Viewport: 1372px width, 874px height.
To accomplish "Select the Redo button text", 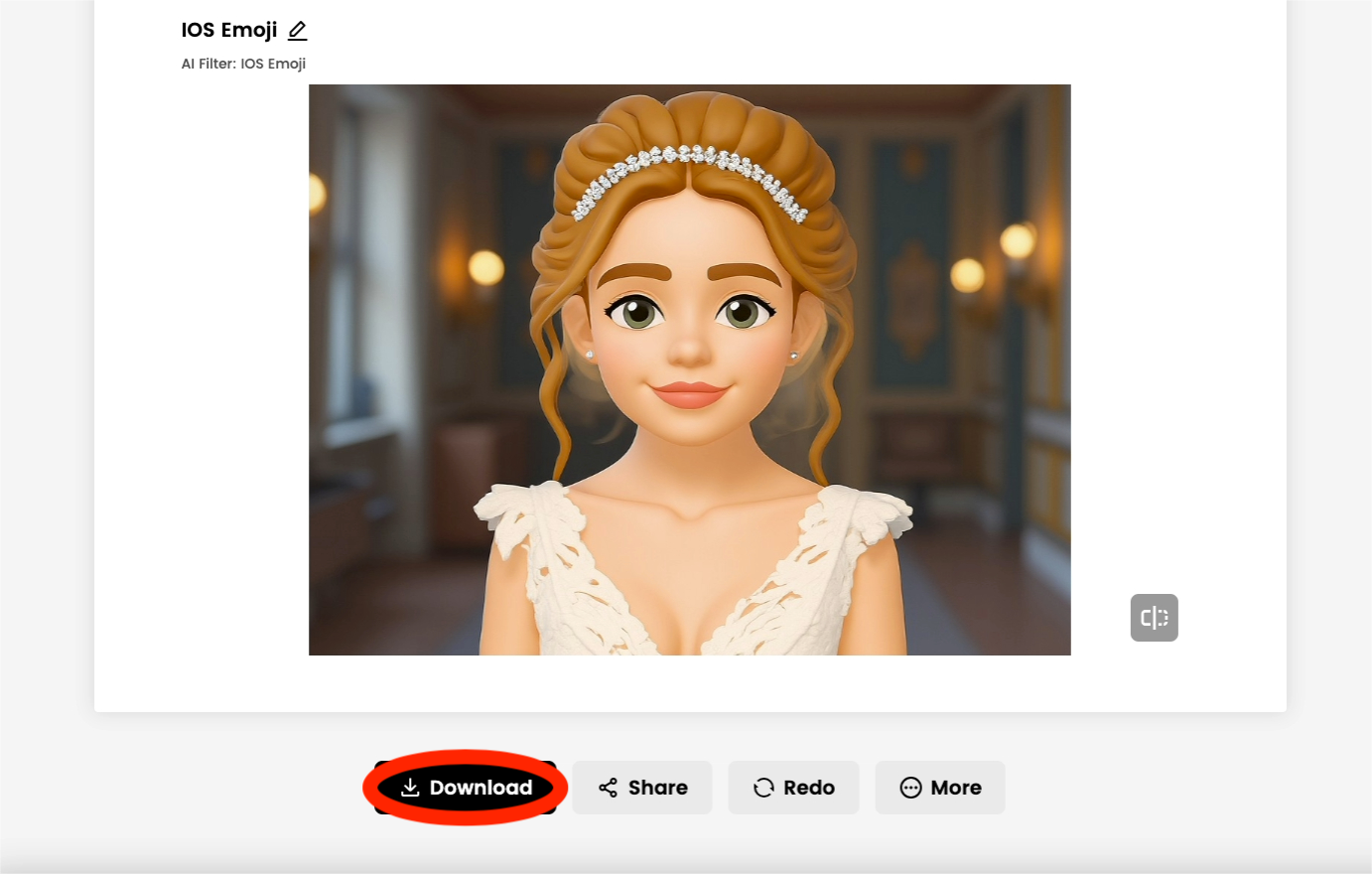I will 808,788.
